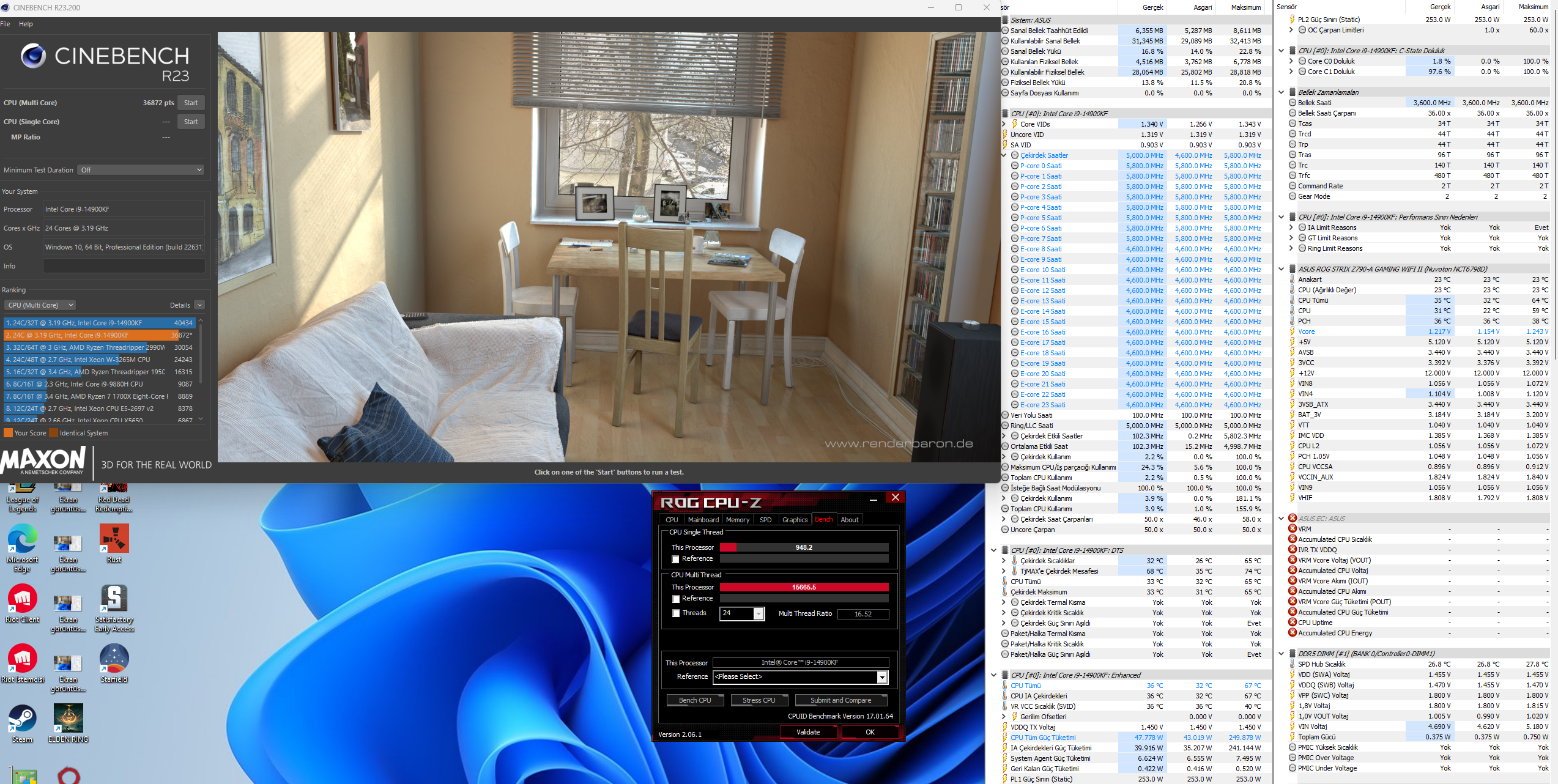The width and height of the screenshot is (1558, 784).
Task: Open Riot İstemcisi desktop shortcut
Action: pyautogui.click(x=23, y=663)
